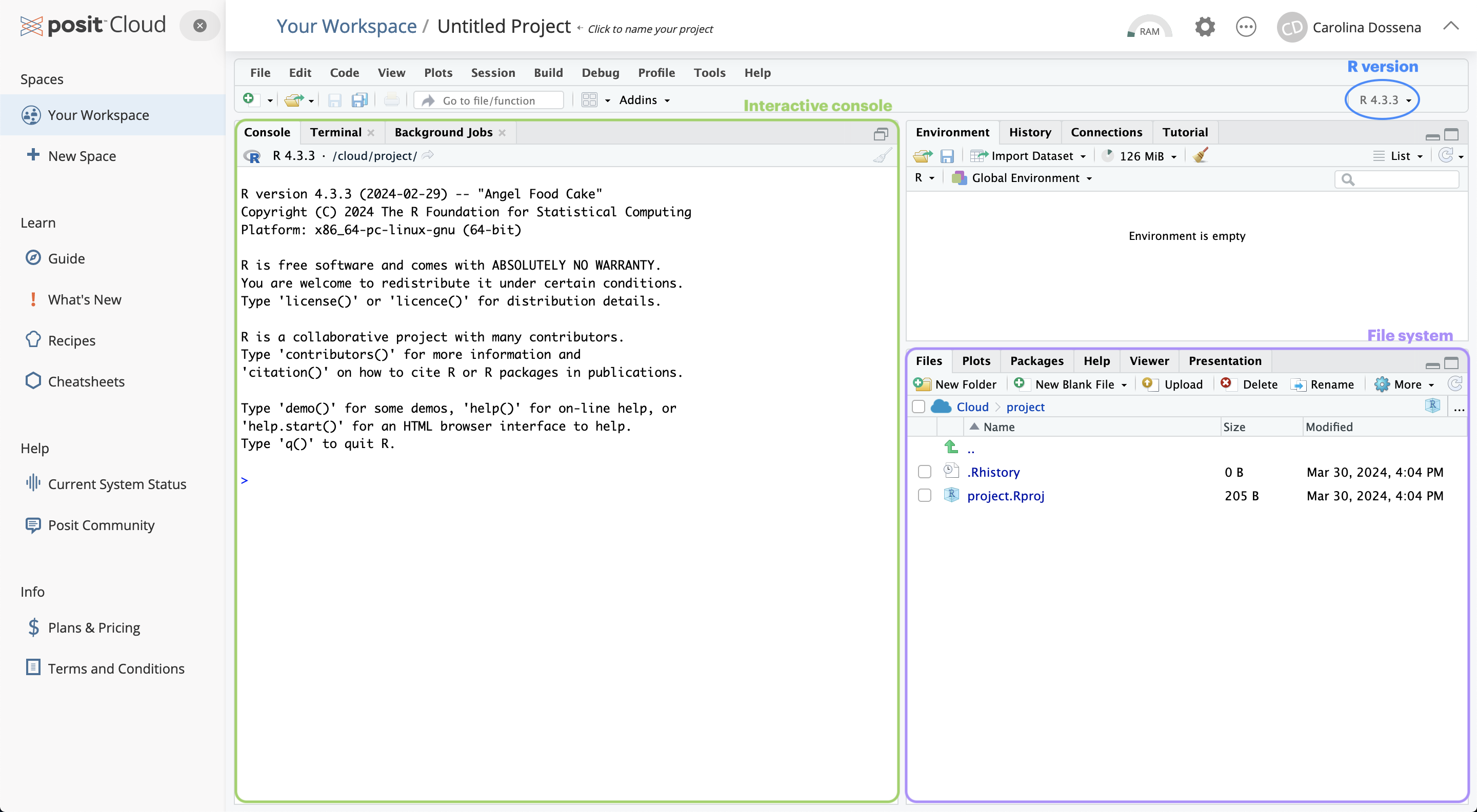Expand the R 4.3.3 version dropdown
The image size is (1477, 812).
pyautogui.click(x=1385, y=100)
